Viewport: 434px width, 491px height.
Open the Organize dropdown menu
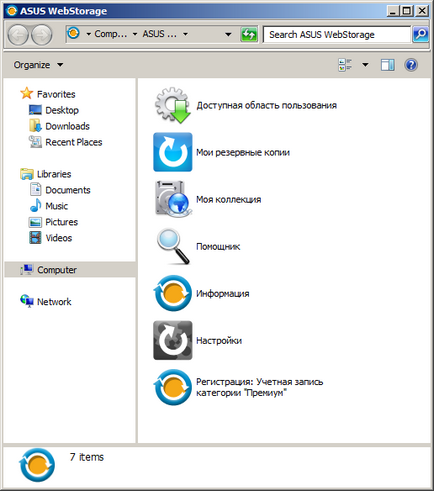point(38,65)
